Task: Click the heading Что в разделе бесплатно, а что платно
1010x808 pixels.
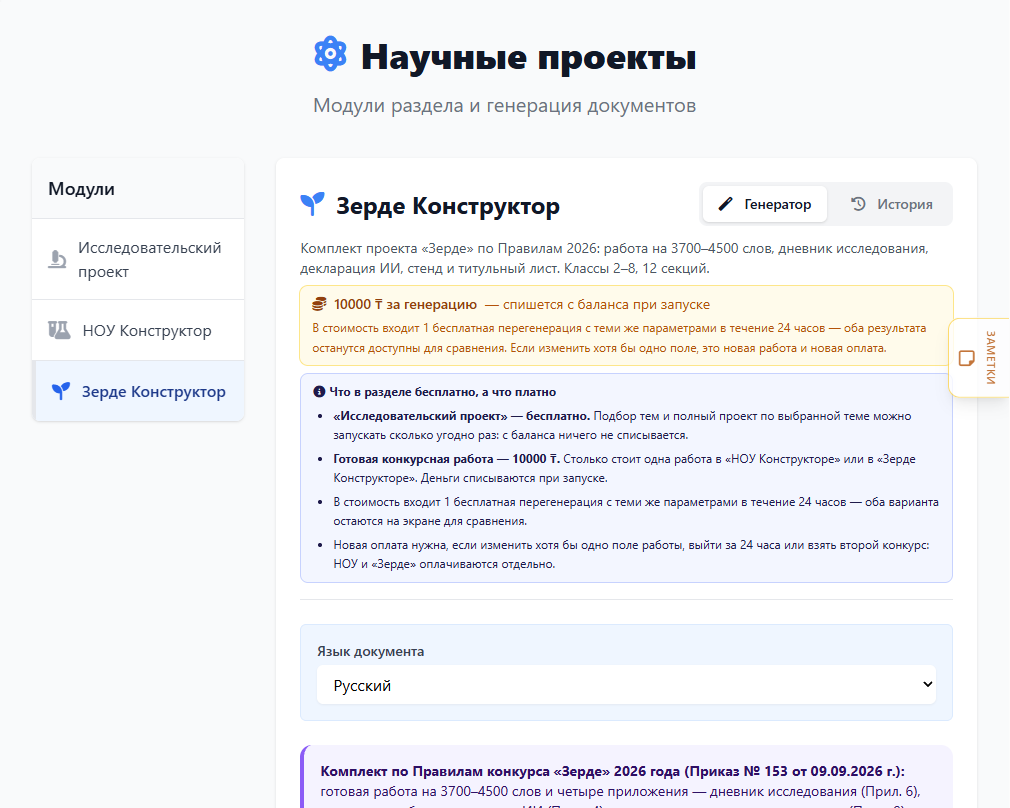Action: coord(443,392)
